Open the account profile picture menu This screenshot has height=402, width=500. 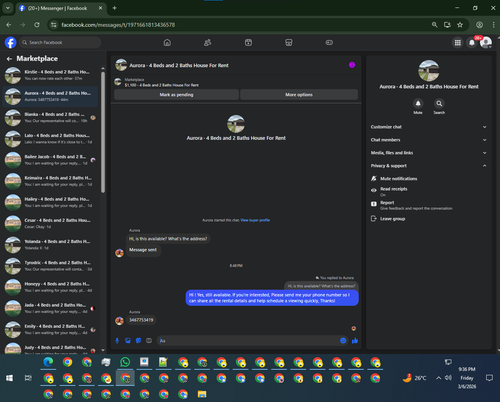point(486,43)
